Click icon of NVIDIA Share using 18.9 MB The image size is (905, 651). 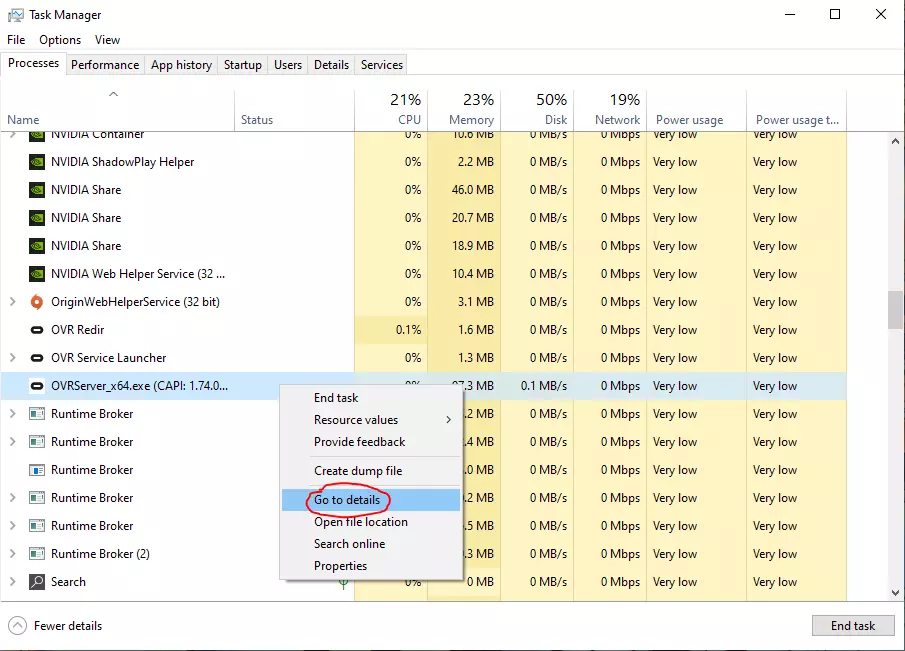tap(37, 246)
